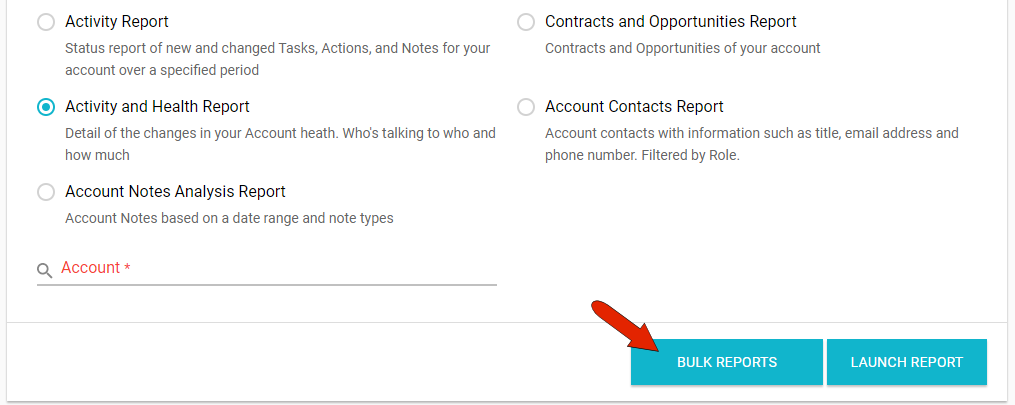This screenshot has height=405, width=1015.
Task: Click the Account Notes date range description
Action: [229, 218]
